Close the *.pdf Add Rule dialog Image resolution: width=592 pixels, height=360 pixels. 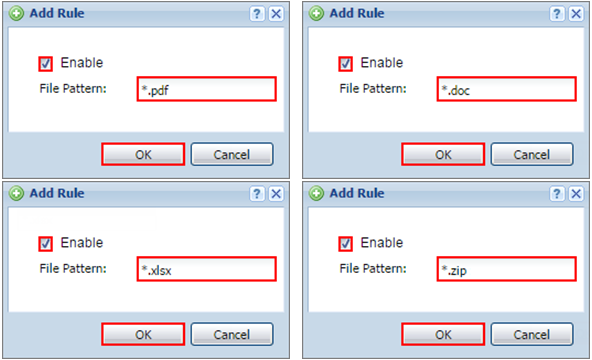click(x=276, y=14)
